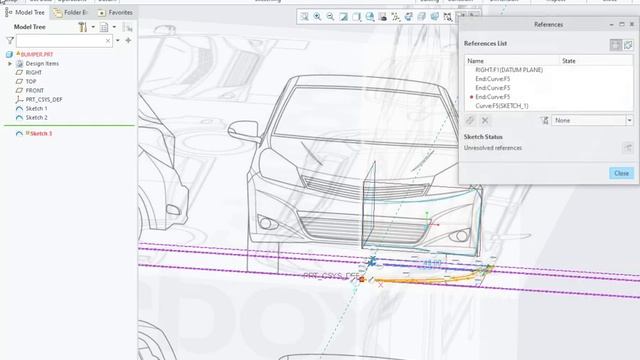Image resolution: width=640 pixels, height=360 pixels.
Task: Open the settings hammer dropdown arrow
Action: coord(93,27)
